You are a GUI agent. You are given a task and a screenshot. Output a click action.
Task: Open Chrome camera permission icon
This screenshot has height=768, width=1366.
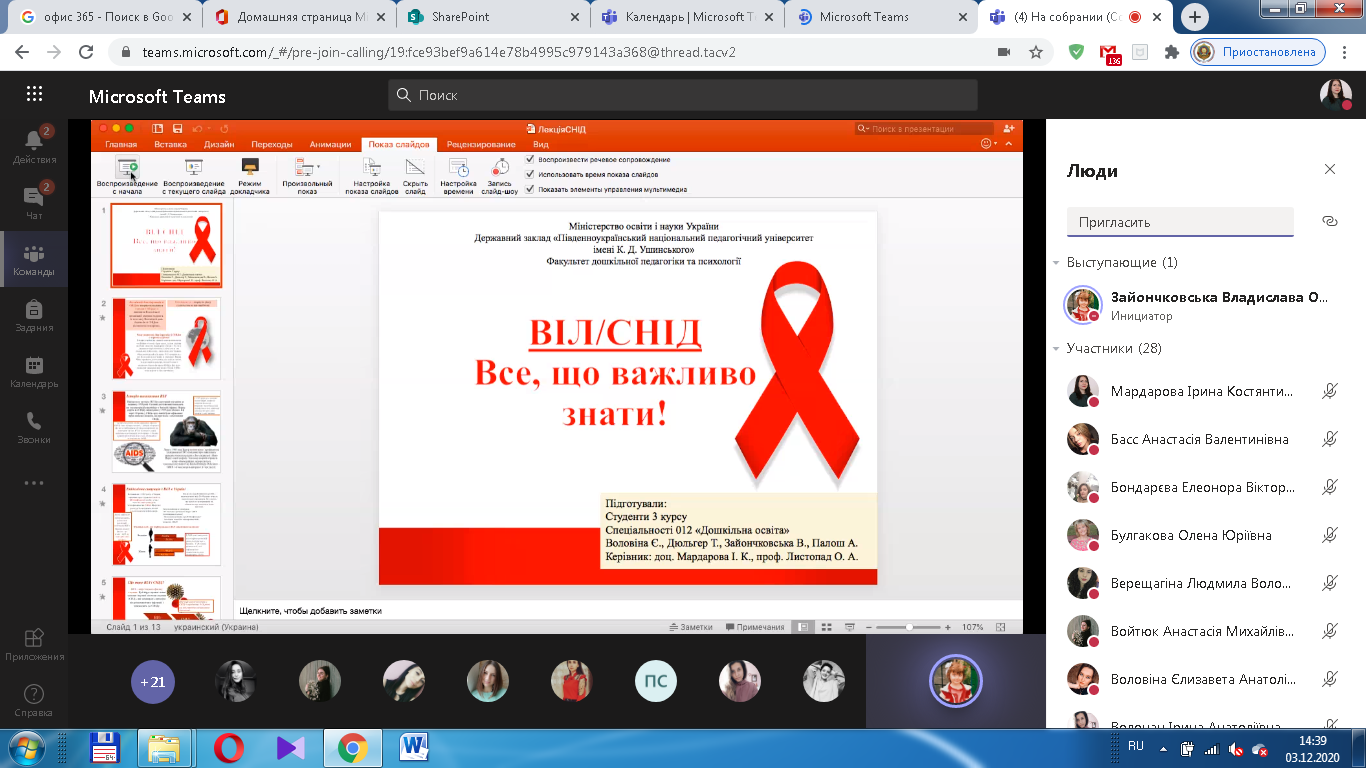coord(1004,52)
